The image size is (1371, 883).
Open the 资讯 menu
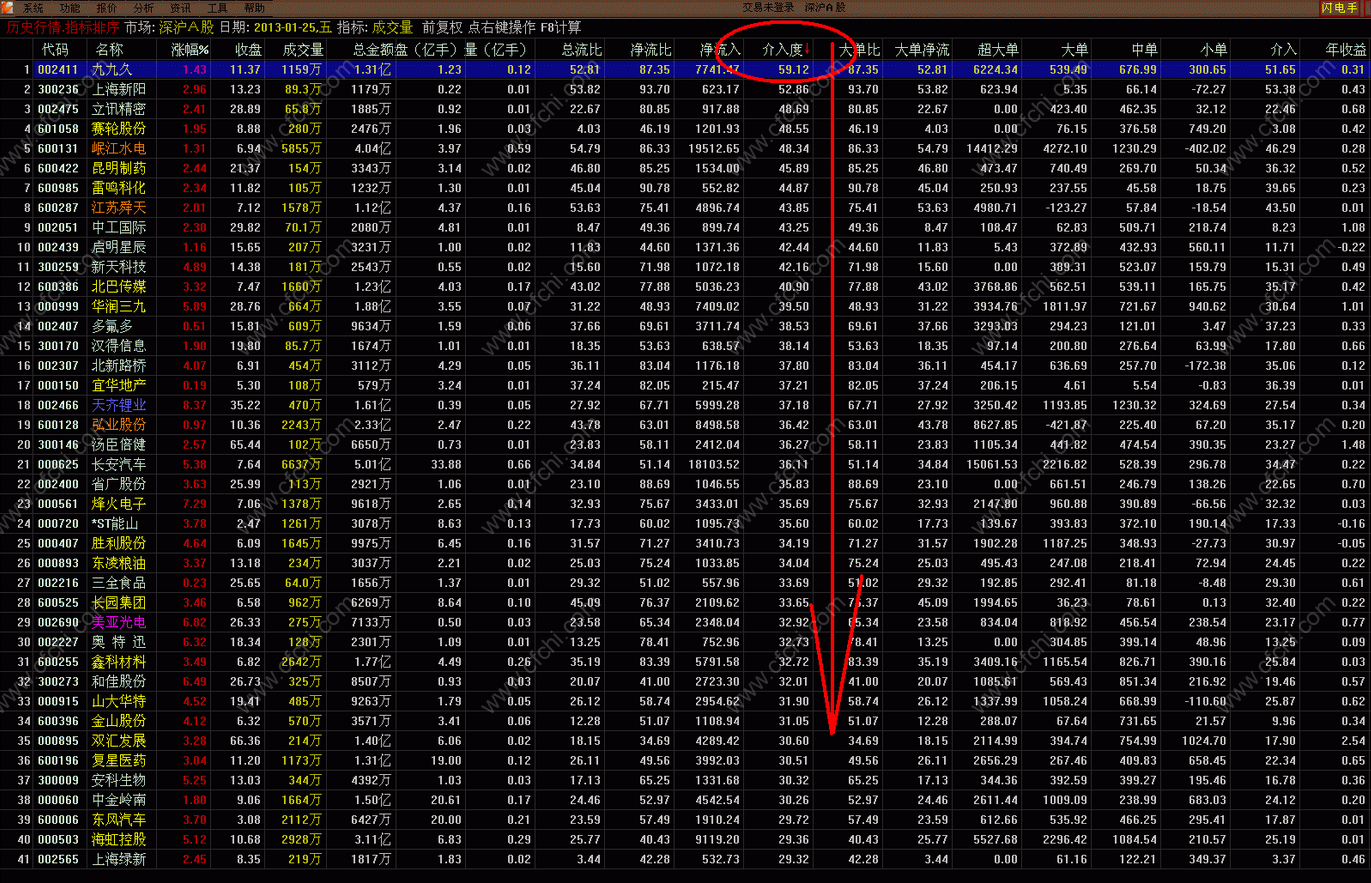pos(180,7)
